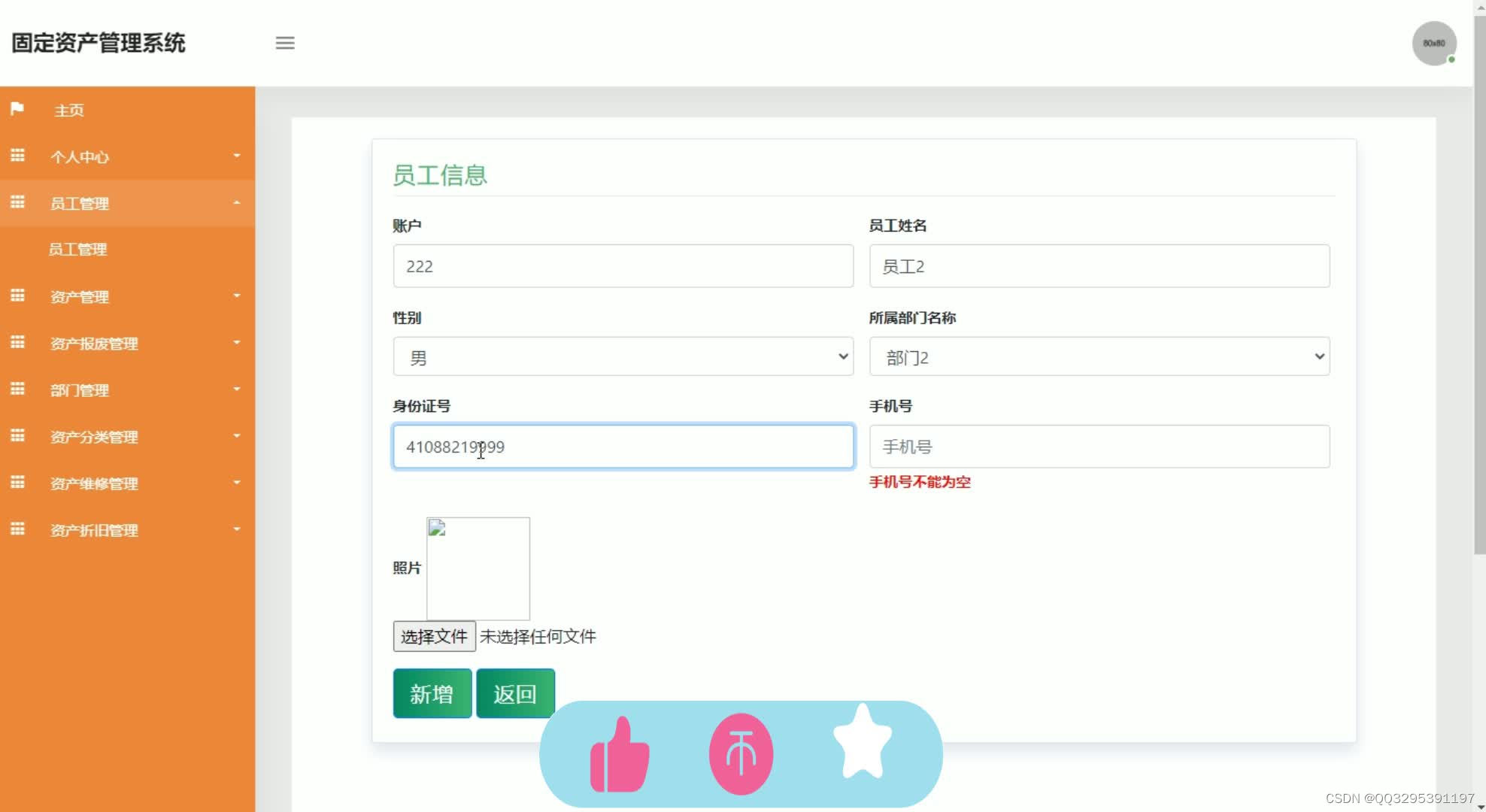Expand the 部门管理 menu arrow
Image resolution: width=1486 pixels, height=812 pixels.
click(x=237, y=389)
